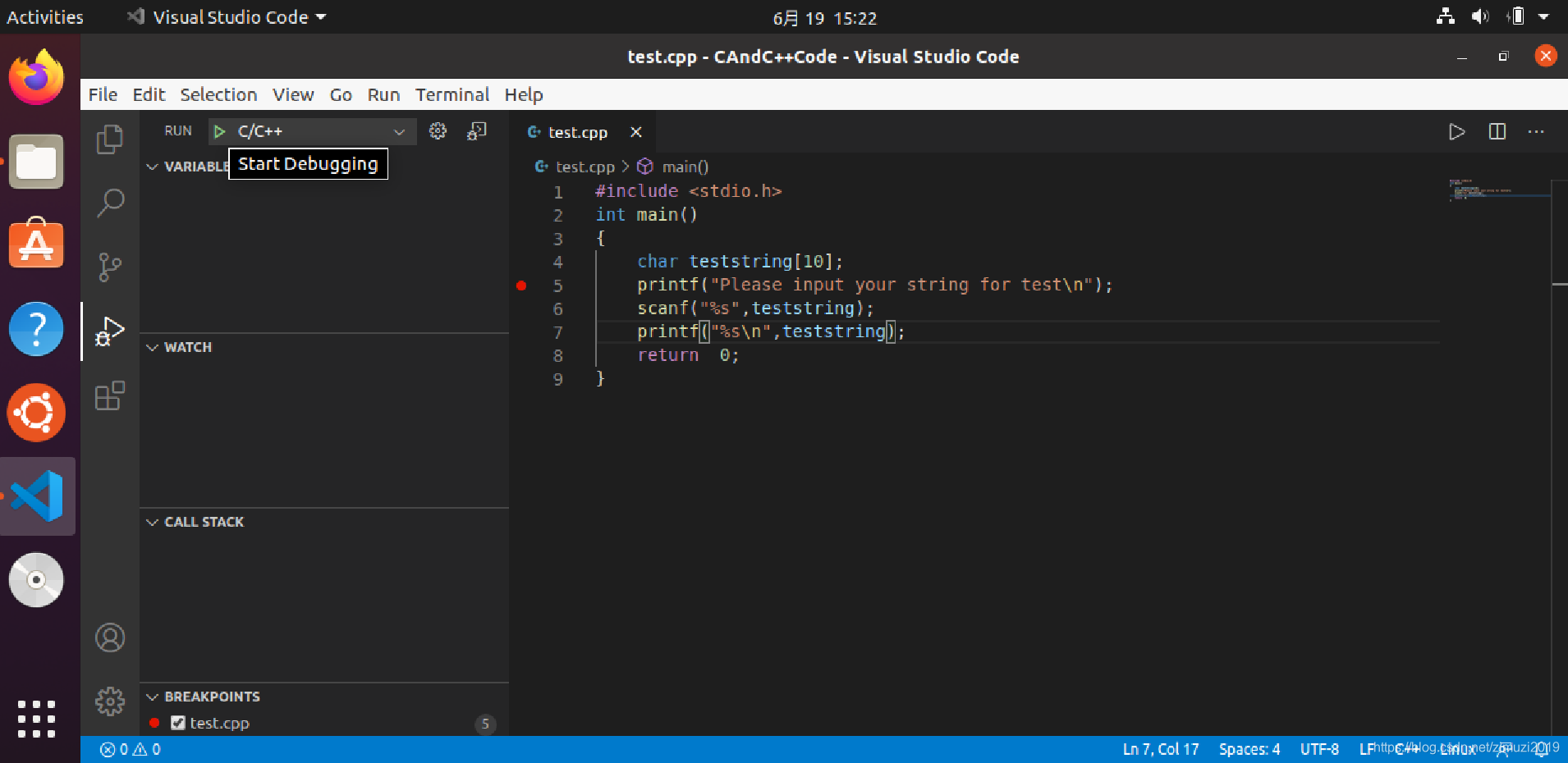This screenshot has width=1568, height=763.
Task: Open launch.json with the gear icon
Action: 438,131
